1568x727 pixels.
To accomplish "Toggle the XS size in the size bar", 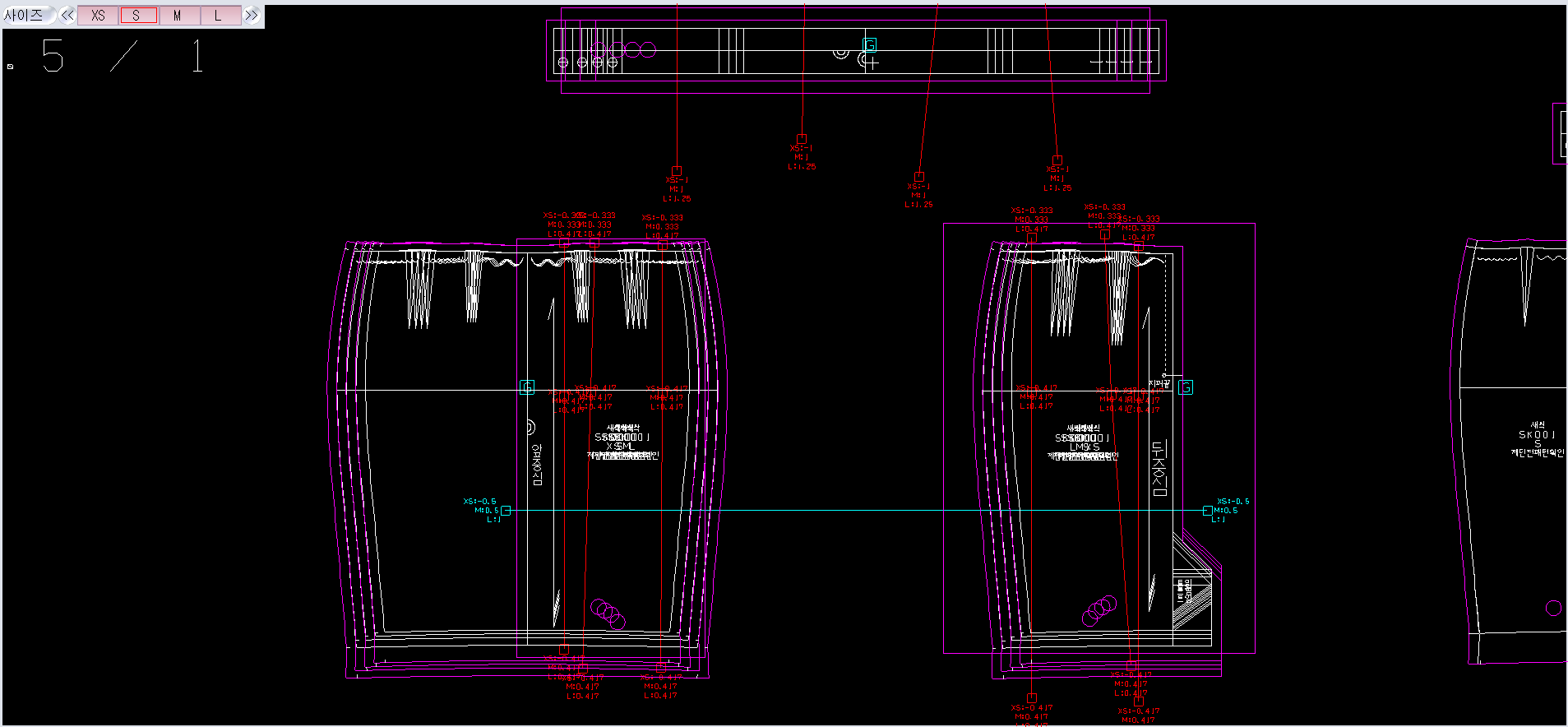I will pyautogui.click(x=98, y=16).
